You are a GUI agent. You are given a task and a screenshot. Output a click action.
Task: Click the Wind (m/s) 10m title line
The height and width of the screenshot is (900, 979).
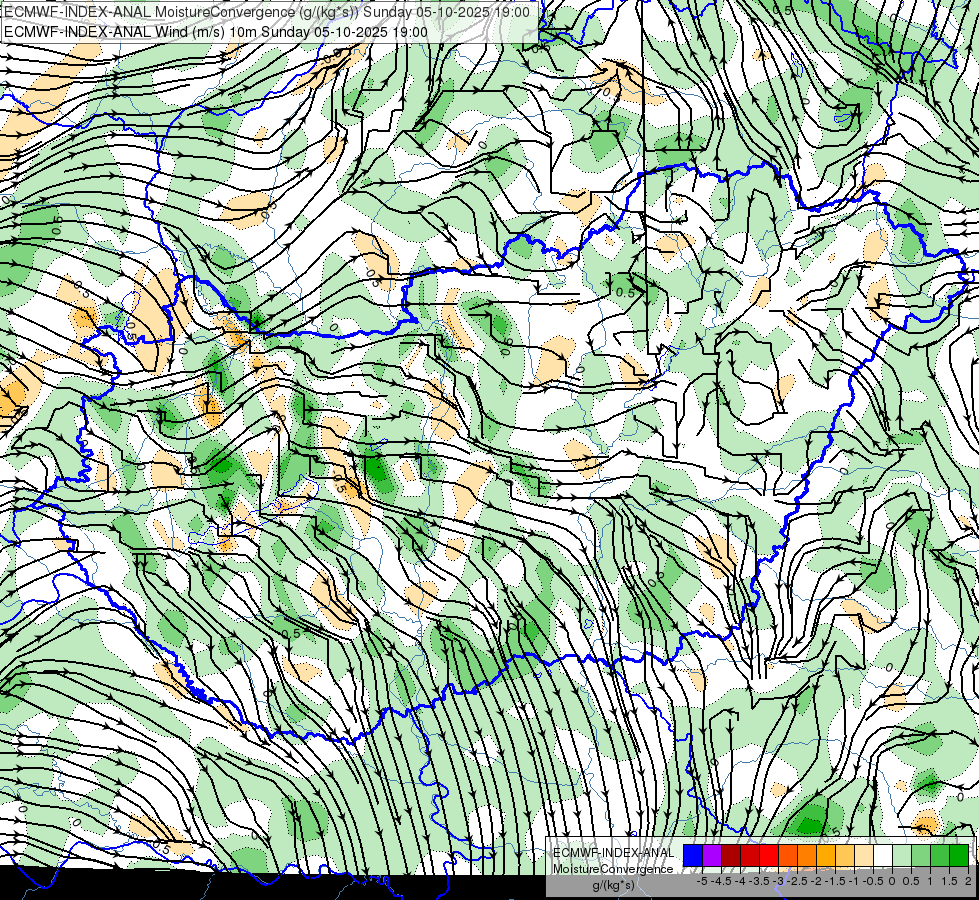pos(216,32)
